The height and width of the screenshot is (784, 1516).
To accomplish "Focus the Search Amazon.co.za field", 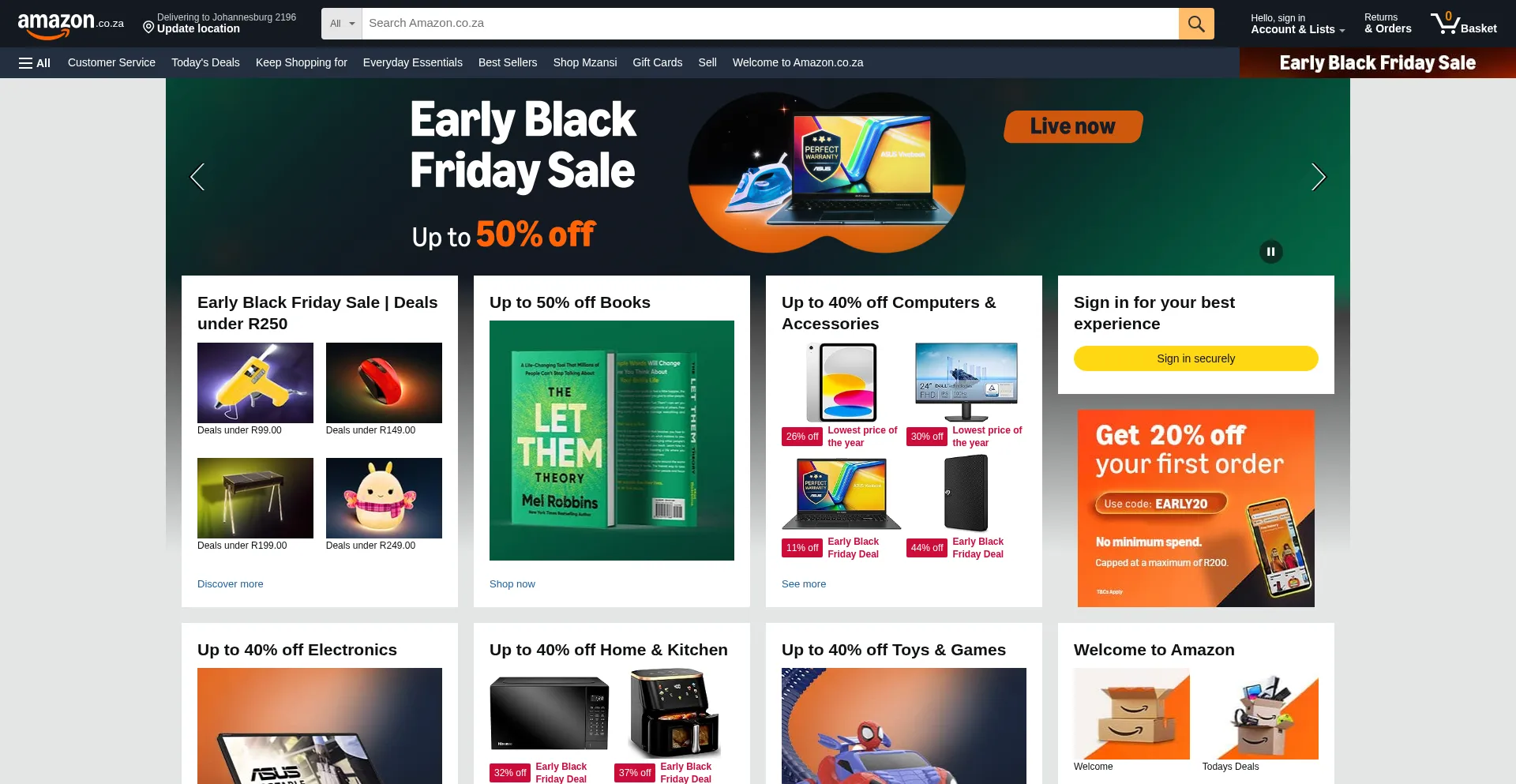I will 771,24.
